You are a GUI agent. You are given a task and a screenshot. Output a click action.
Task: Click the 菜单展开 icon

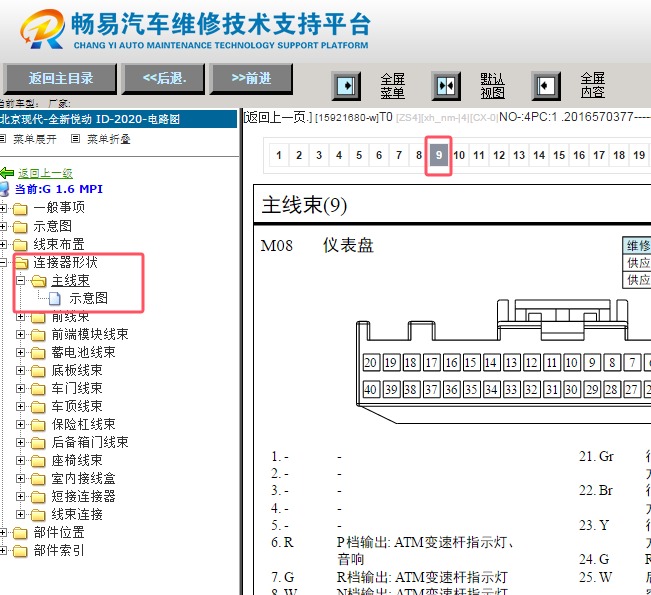click(x=3, y=139)
